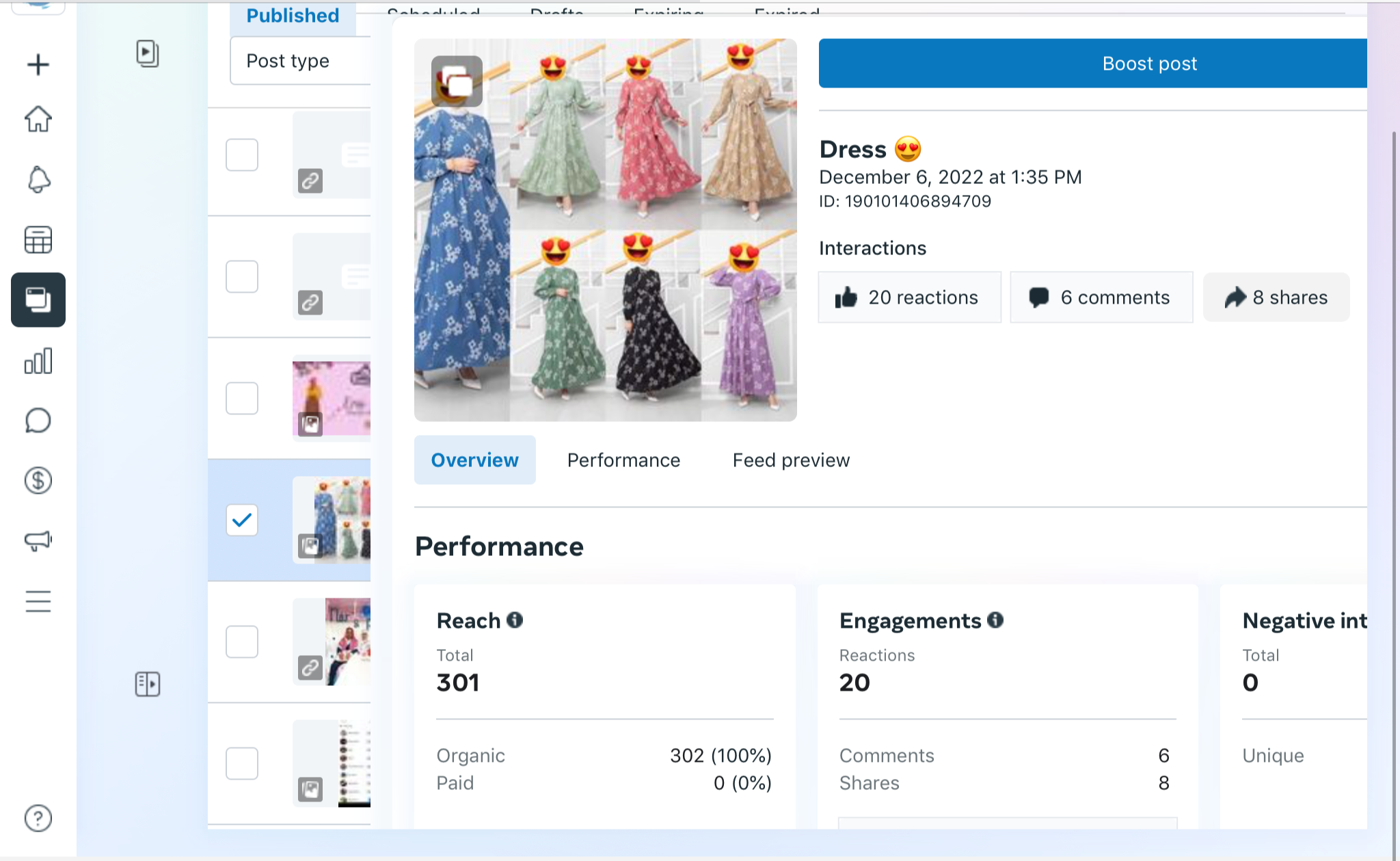
Task: Open the Home icon in sidebar
Action: click(x=38, y=119)
